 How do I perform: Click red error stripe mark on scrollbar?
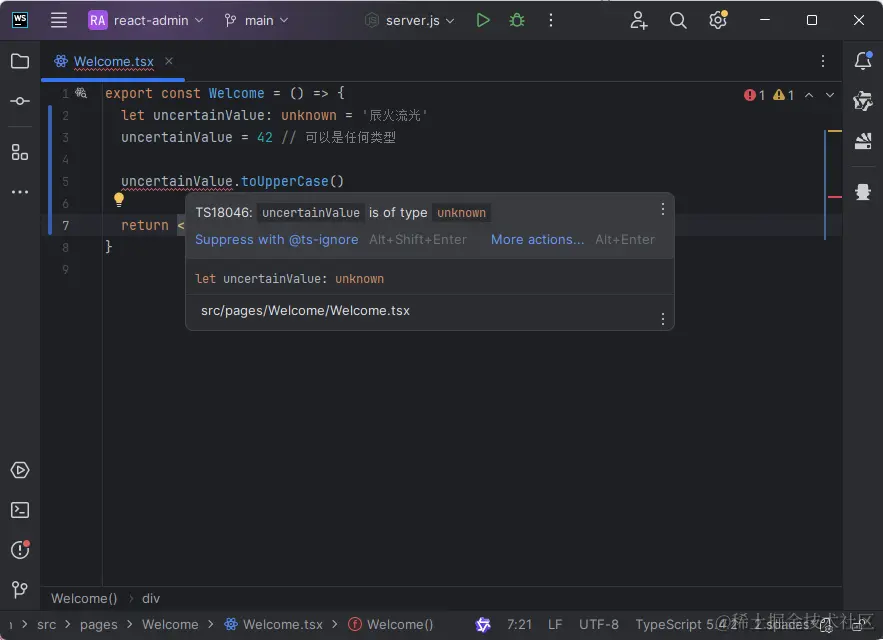coord(835,197)
